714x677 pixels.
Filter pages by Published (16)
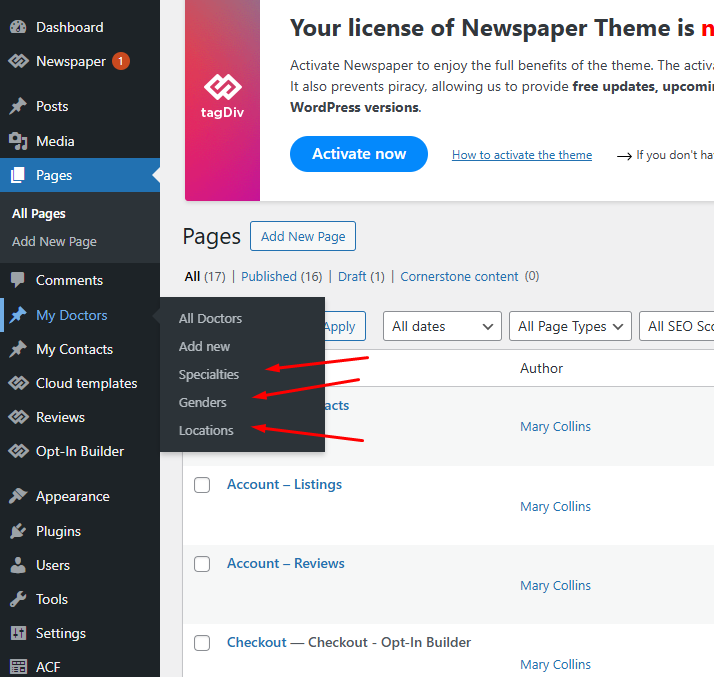click(281, 276)
